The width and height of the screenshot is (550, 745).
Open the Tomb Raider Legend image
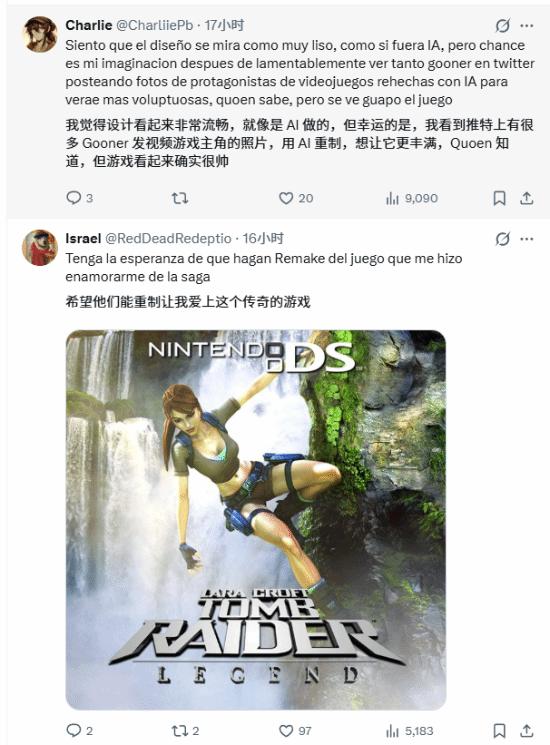coord(256,520)
